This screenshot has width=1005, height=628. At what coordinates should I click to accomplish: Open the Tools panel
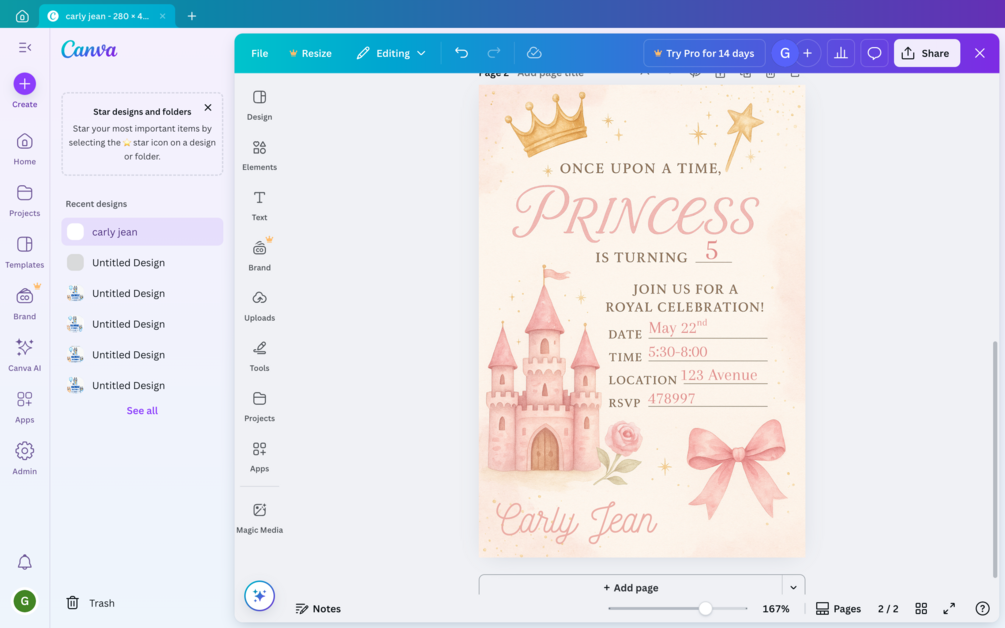[x=260, y=357]
